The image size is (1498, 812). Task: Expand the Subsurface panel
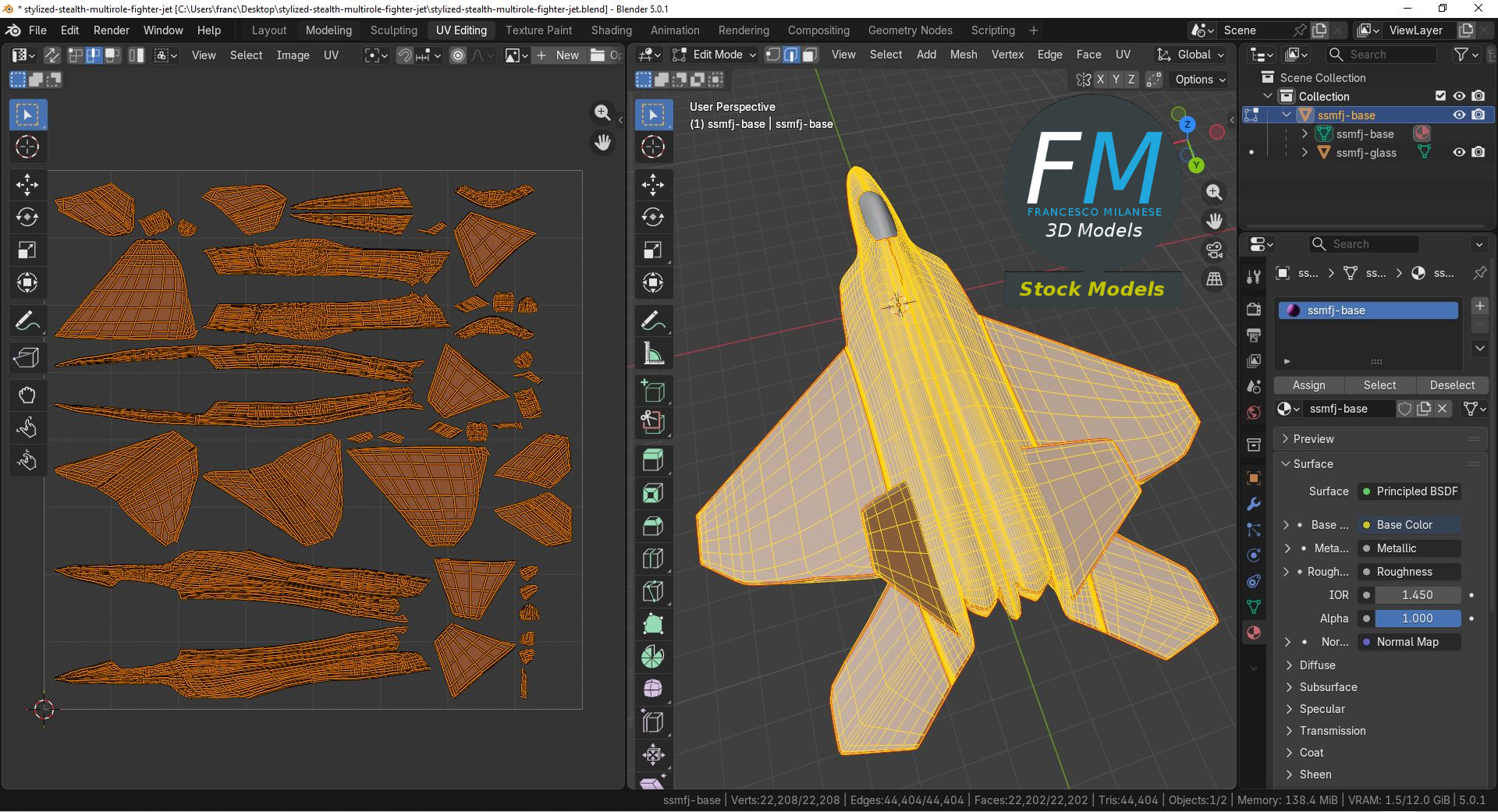tap(1328, 687)
